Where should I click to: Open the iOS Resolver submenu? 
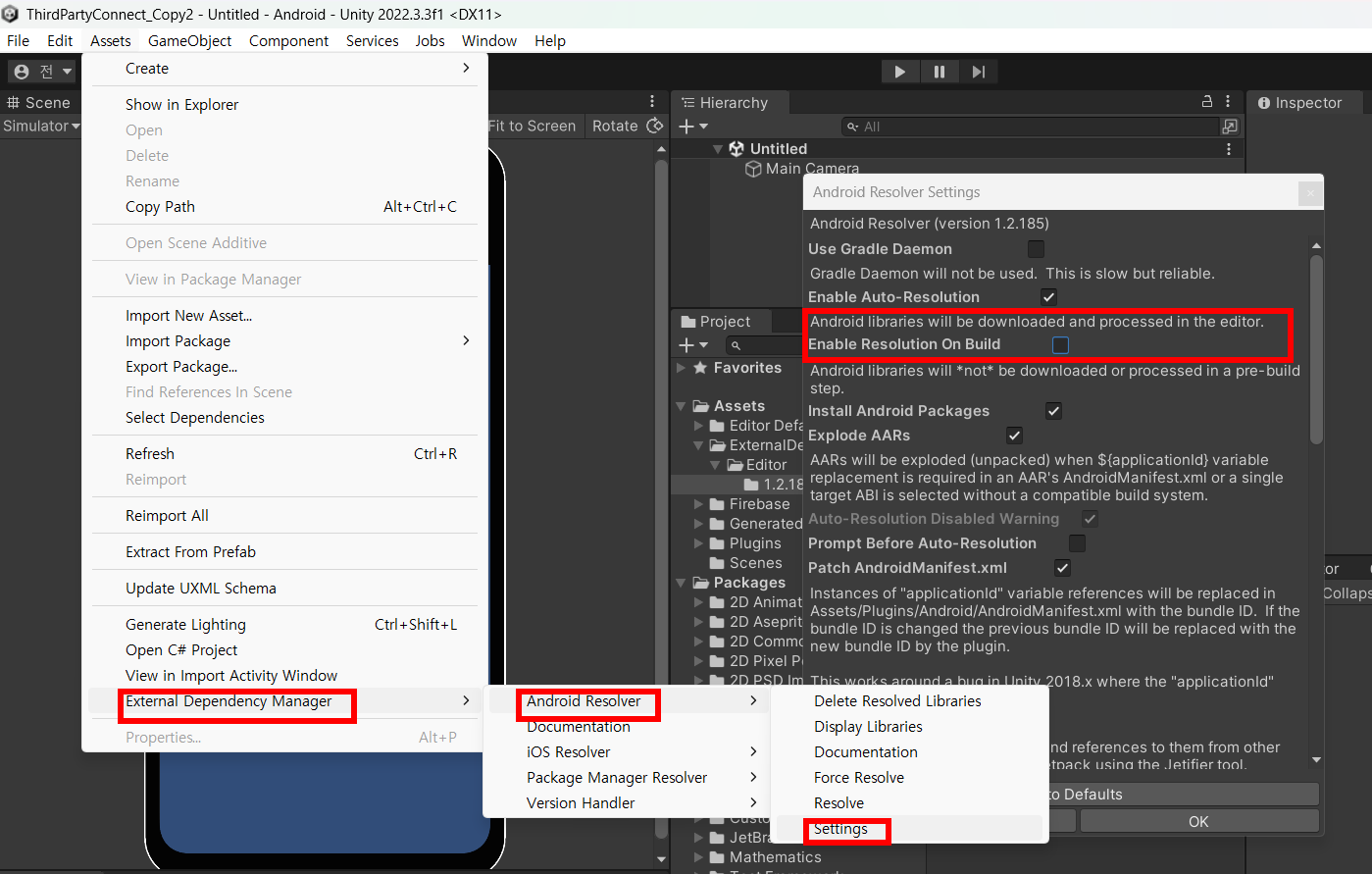click(x=627, y=752)
